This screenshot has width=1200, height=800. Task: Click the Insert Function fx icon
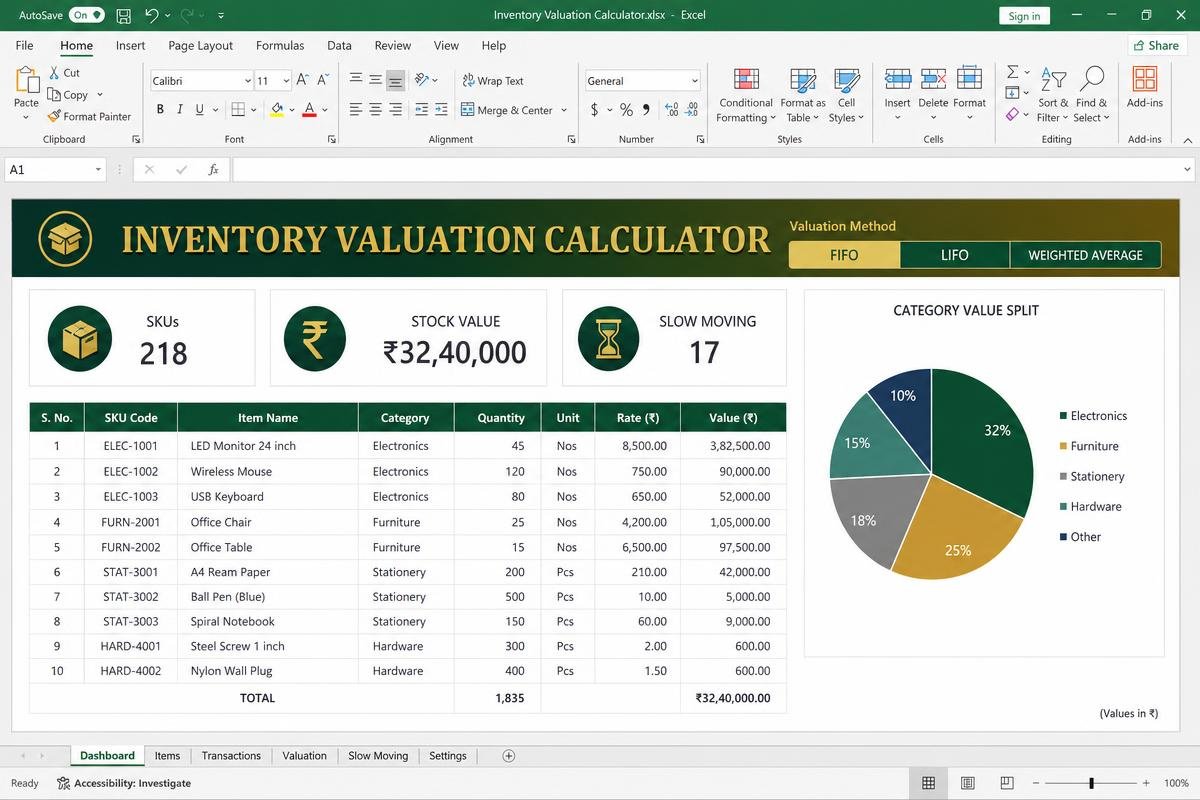click(213, 170)
